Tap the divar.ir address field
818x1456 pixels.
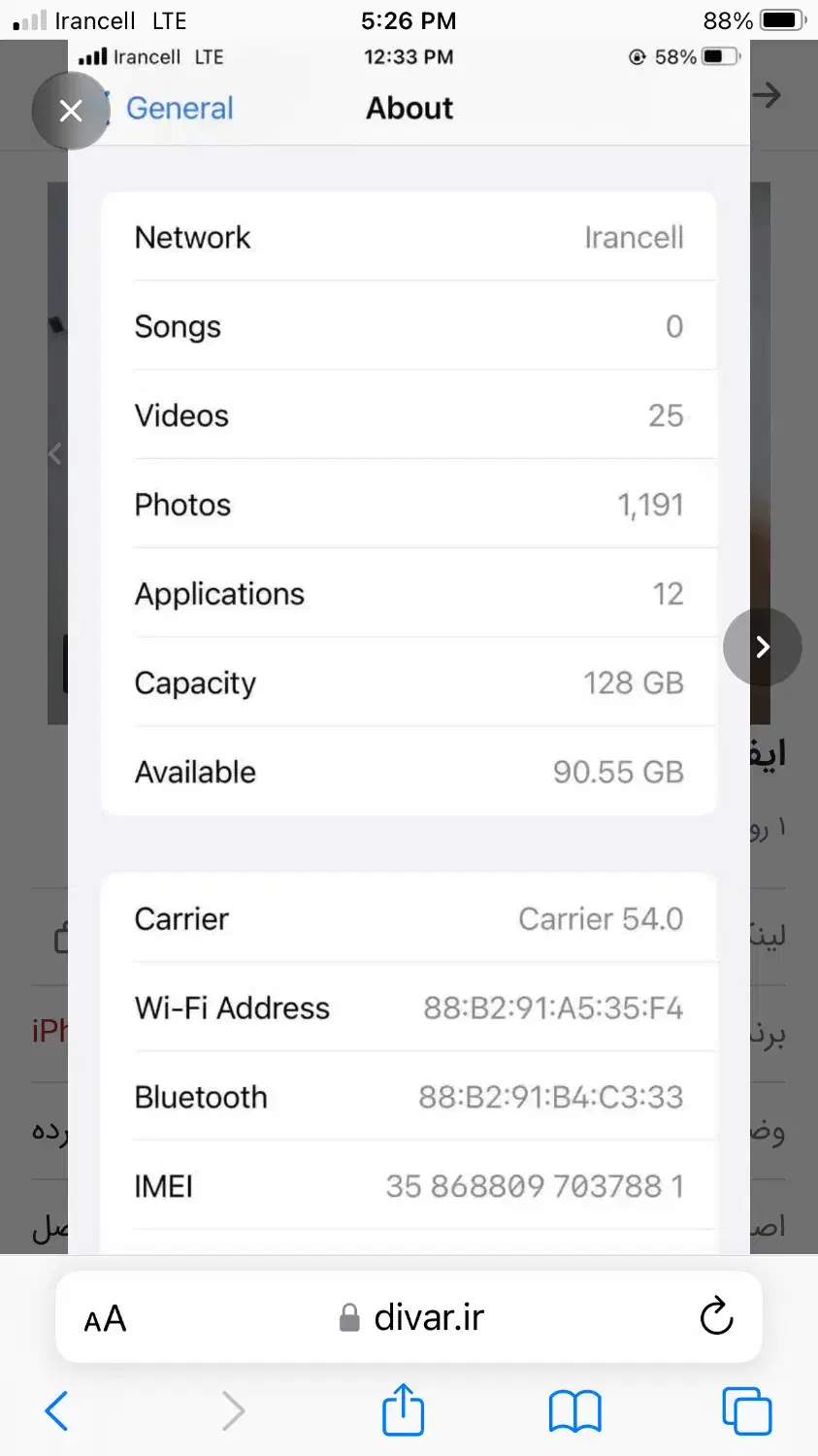click(x=409, y=1317)
